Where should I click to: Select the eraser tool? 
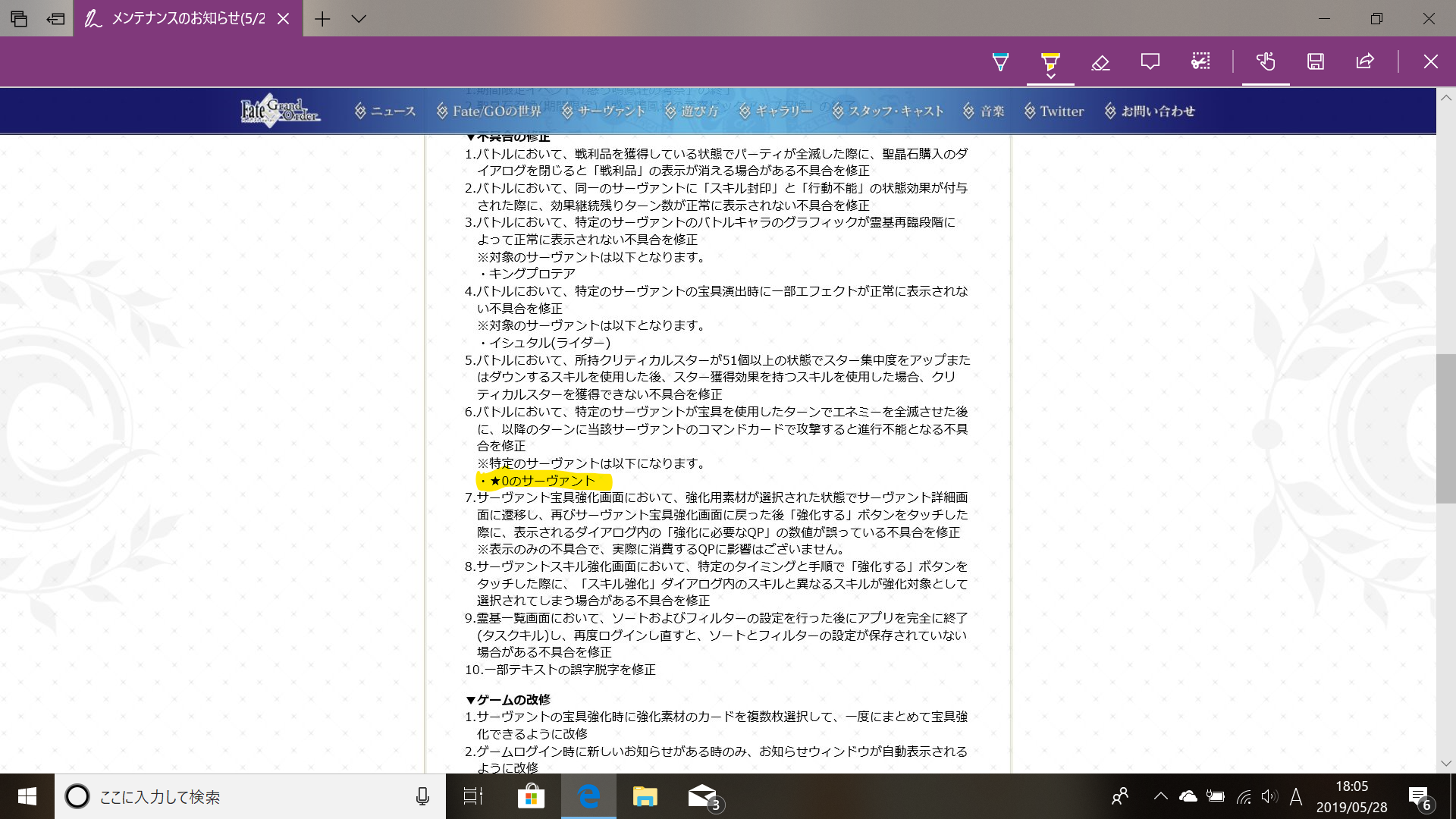[x=1100, y=61]
